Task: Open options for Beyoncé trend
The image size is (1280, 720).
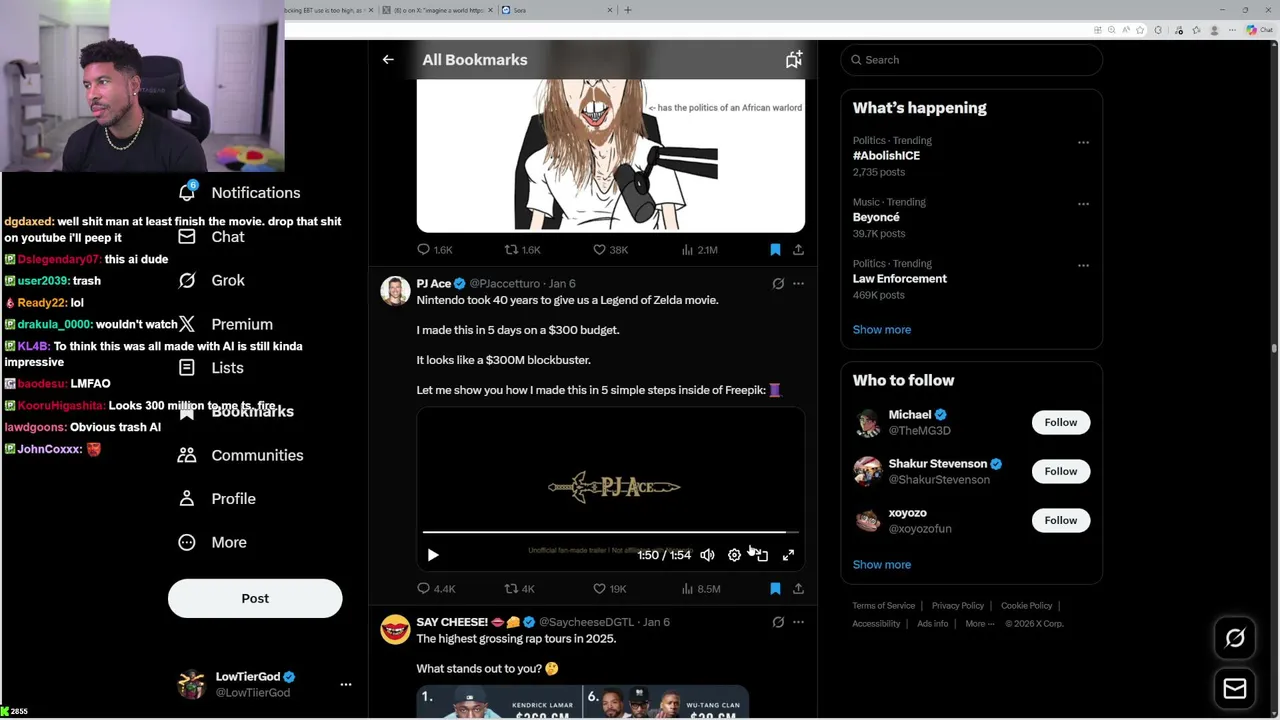Action: point(1083,204)
